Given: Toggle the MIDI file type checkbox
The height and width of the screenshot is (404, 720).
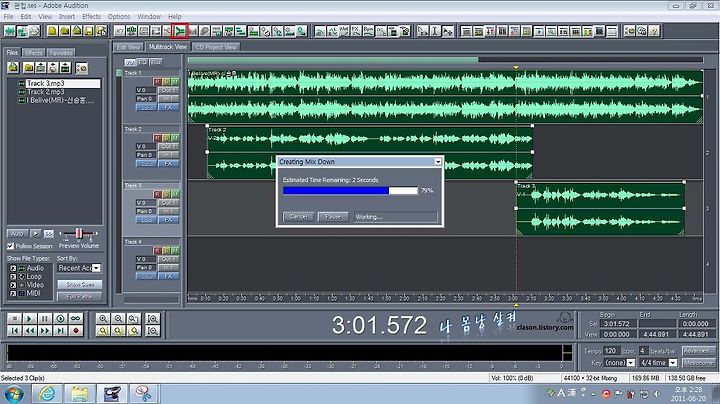Looking at the screenshot, I should [13, 293].
